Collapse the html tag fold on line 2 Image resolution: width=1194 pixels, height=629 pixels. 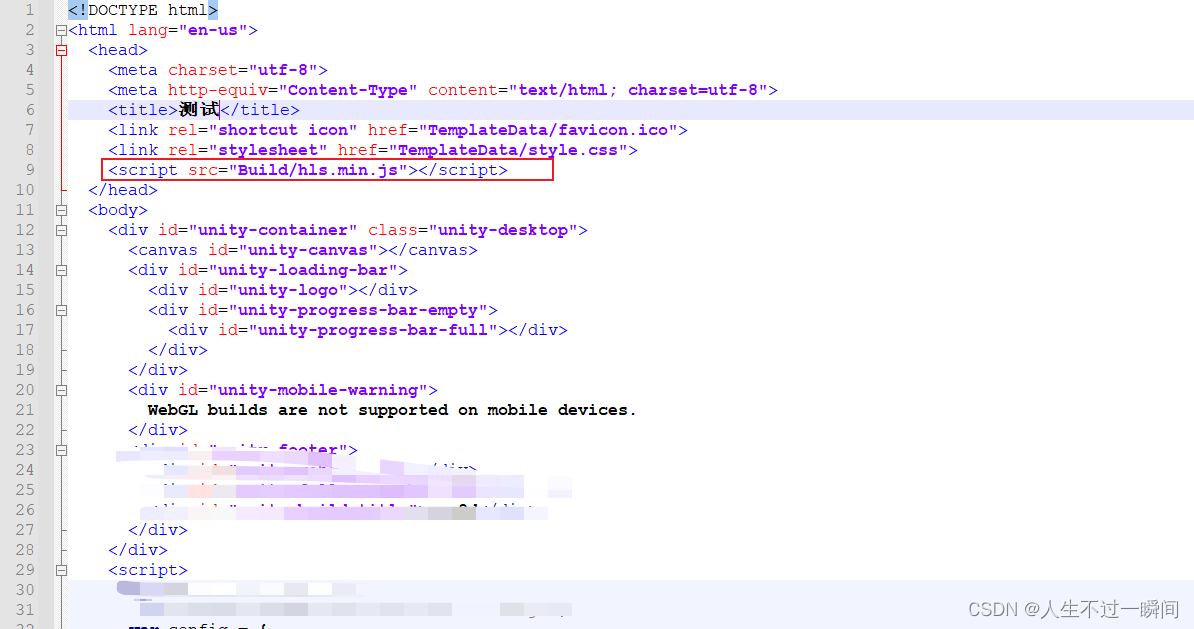(61, 30)
